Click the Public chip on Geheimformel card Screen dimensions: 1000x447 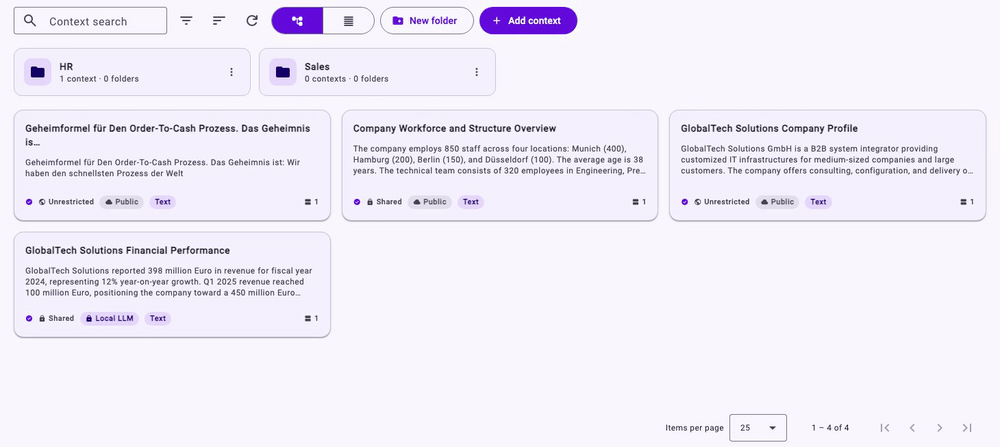tap(121, 202)
